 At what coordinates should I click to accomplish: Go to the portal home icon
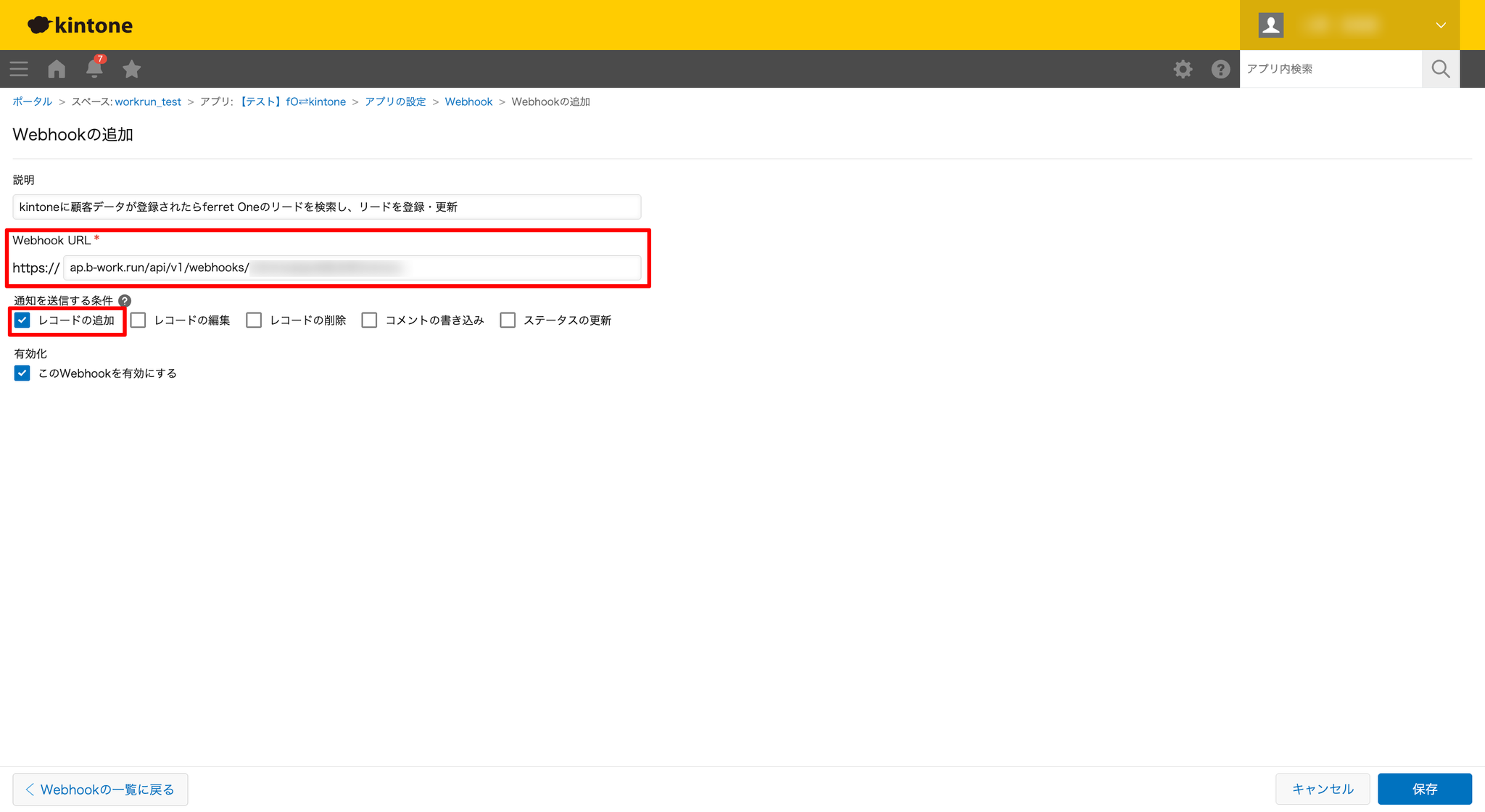click(57, 69)
